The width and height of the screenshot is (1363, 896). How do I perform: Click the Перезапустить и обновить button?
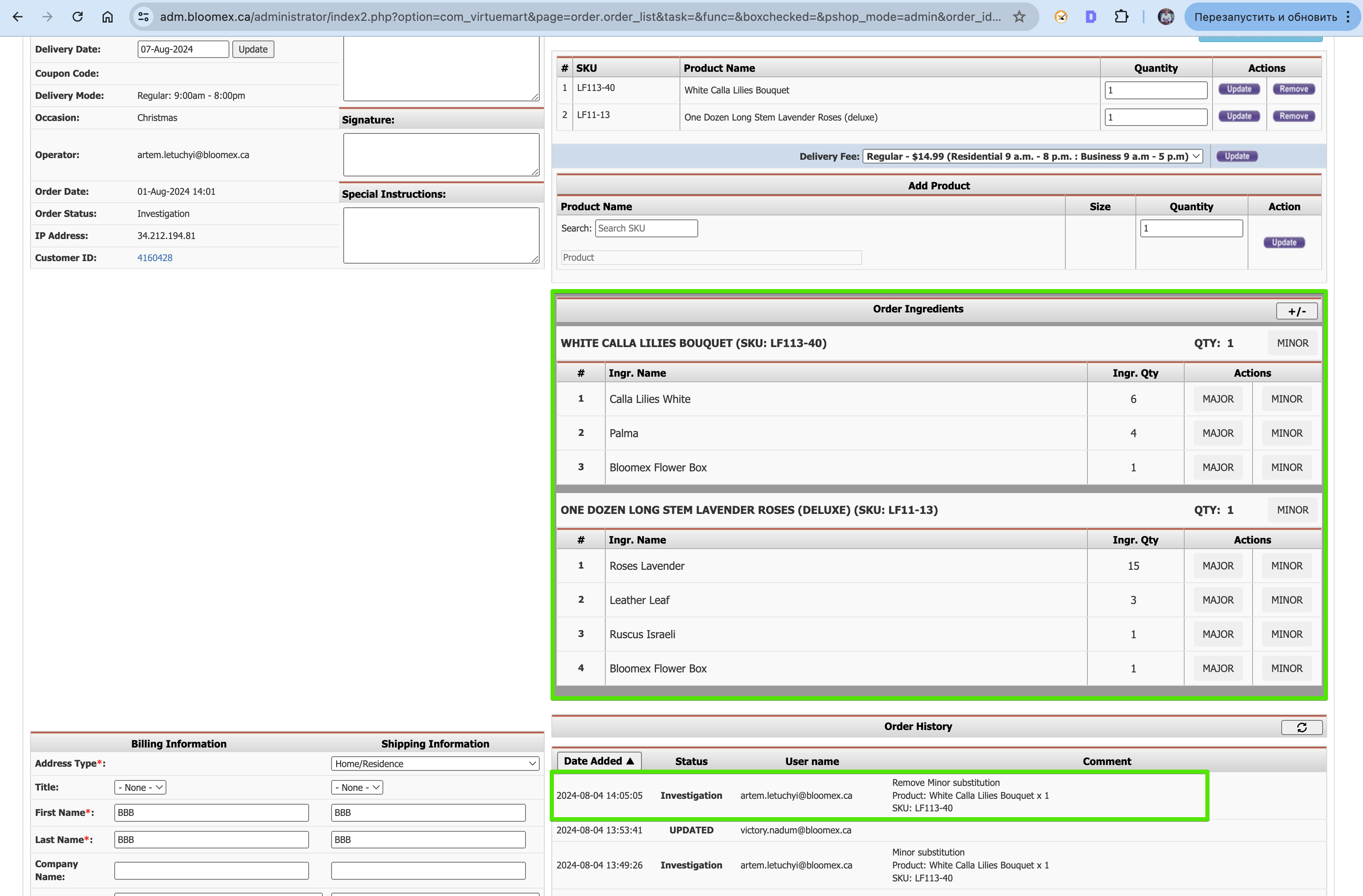coord(1266,17)
